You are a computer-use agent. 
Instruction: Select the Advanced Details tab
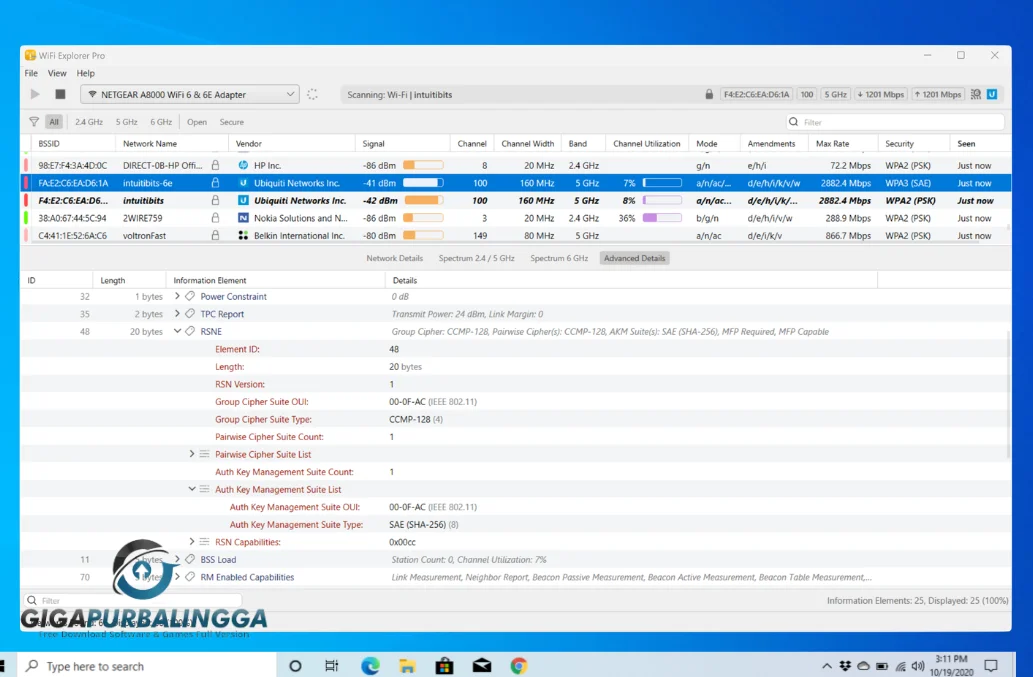634,258
